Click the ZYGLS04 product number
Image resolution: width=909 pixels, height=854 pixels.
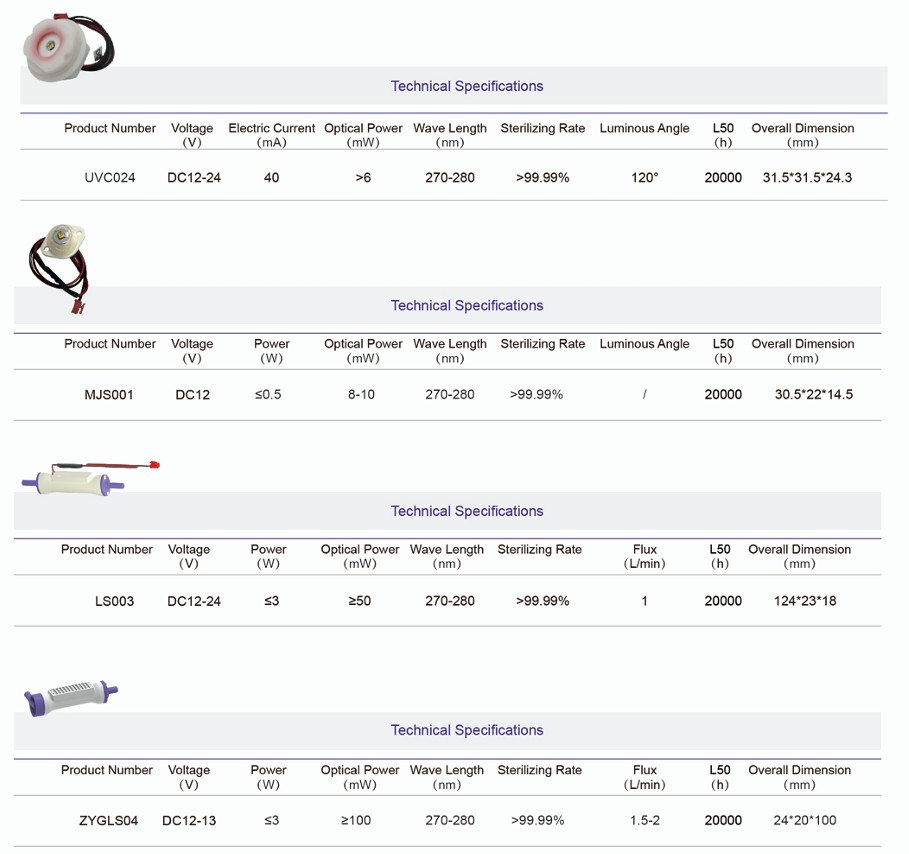tap(107, 821)
